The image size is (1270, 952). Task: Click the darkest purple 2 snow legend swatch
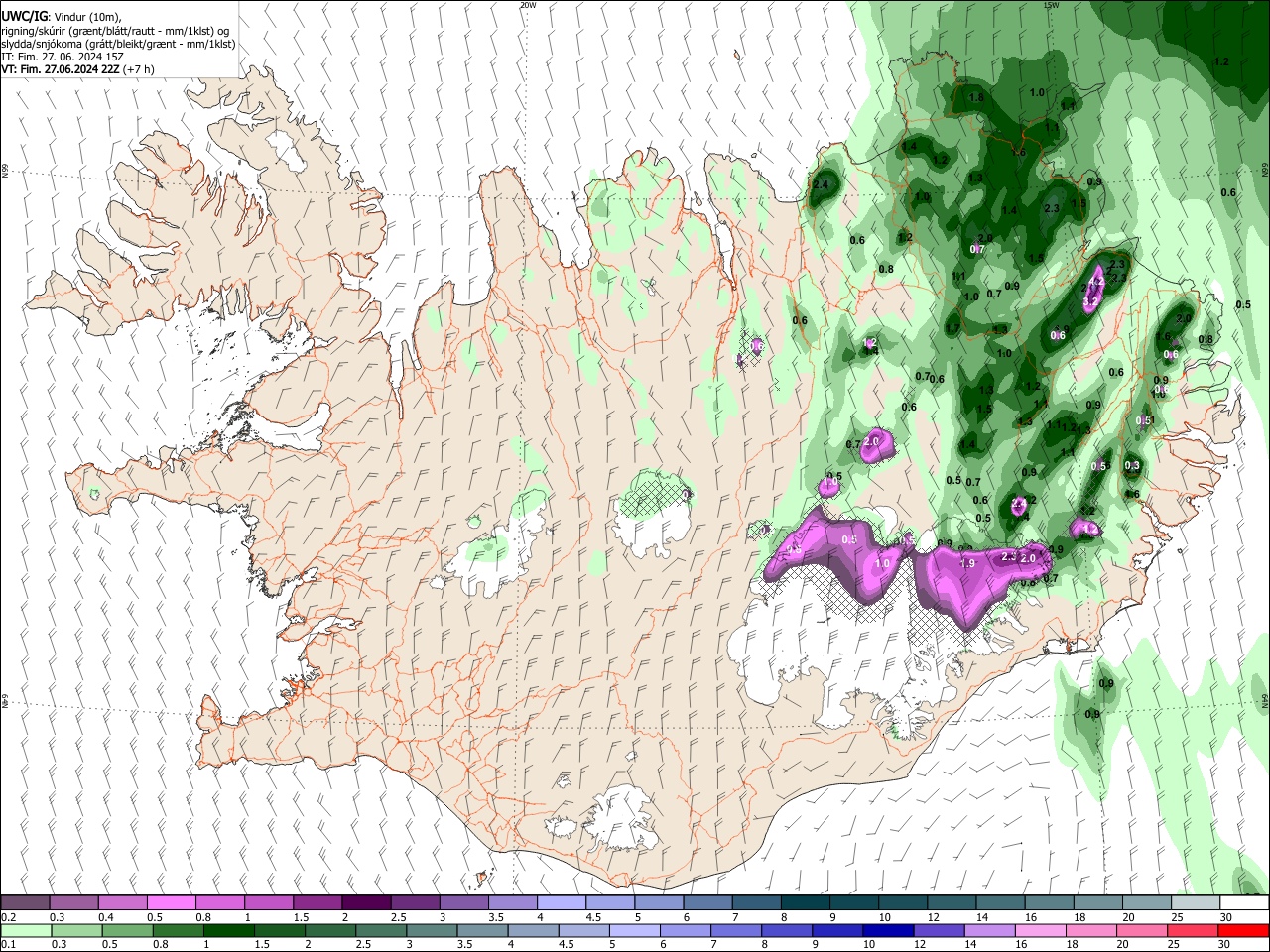click(366, 903)
